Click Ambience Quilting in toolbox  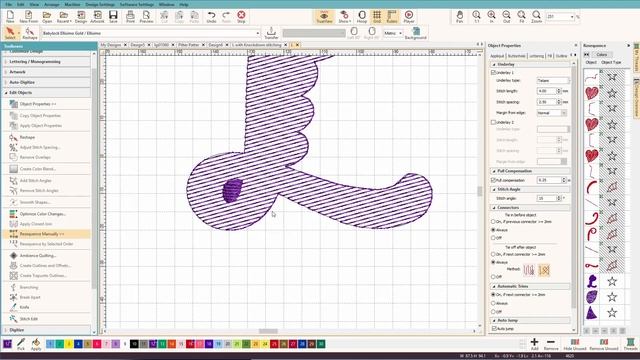click(38, 256)
